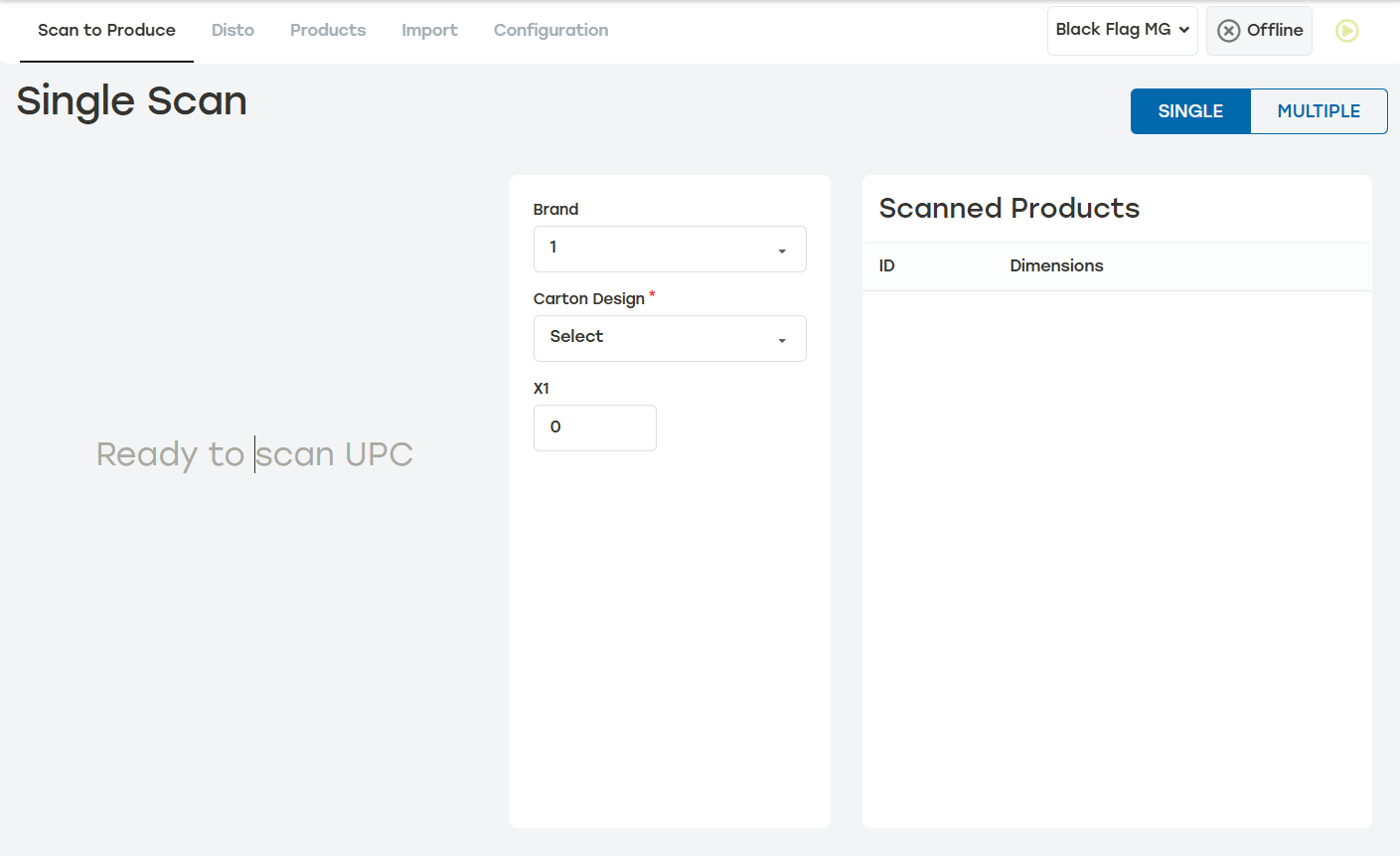1400x856 pixels.
Task: Click the ID column header
Action: pos(887,265)
